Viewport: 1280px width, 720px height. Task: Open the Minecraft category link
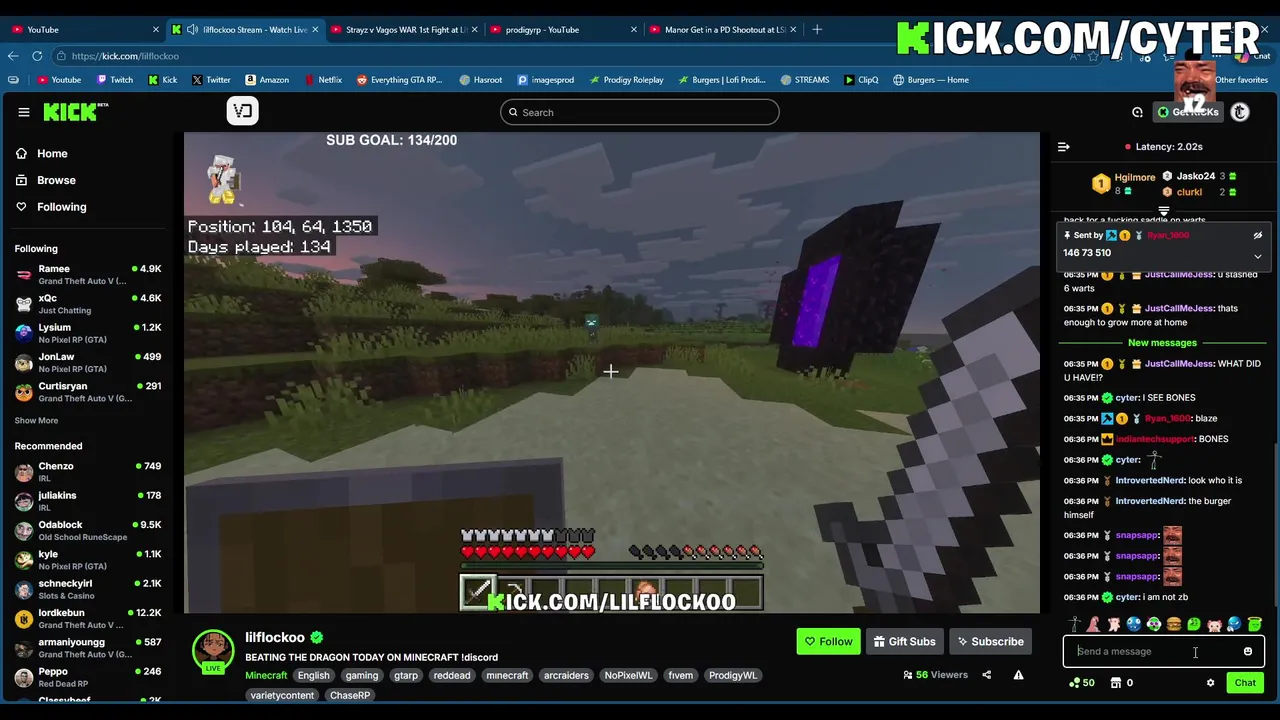(266, 675)
